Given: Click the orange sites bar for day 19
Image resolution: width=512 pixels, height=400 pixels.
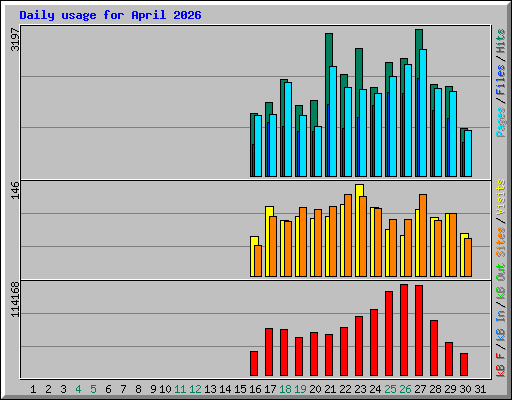Looking at the screenshot, I should 303,242.
